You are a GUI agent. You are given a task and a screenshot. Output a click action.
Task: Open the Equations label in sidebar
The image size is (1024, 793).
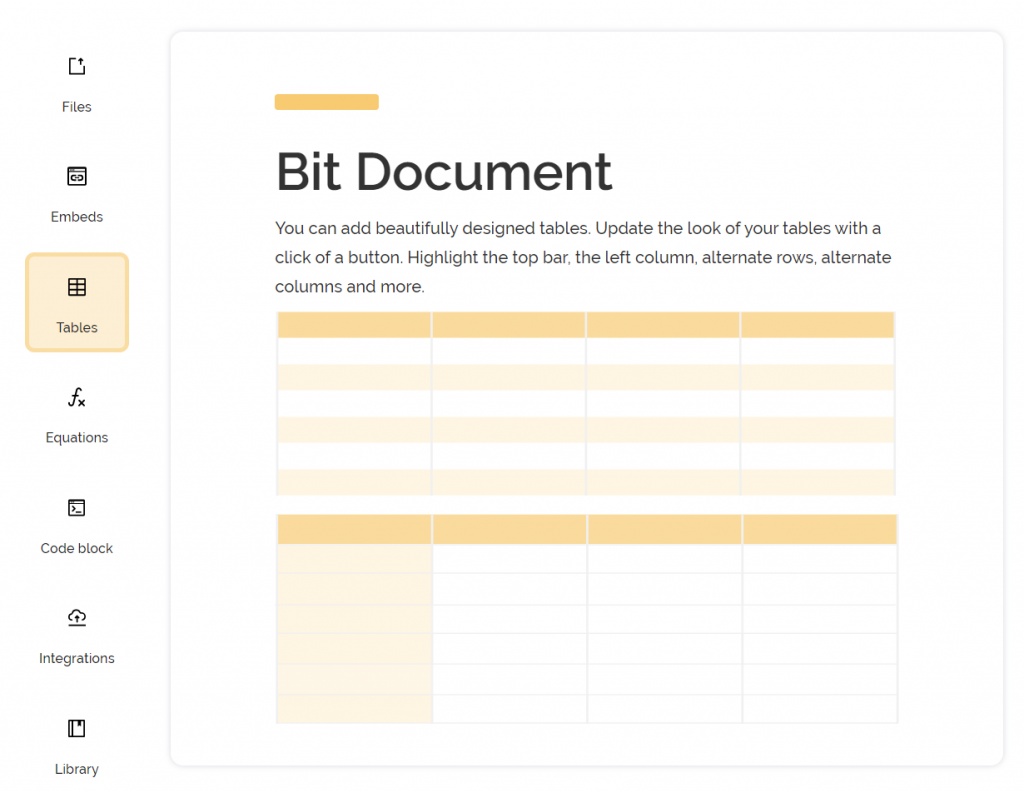coord(76,438)
